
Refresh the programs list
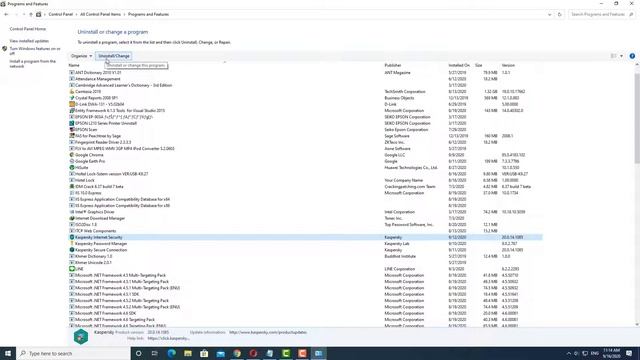click(x=560, y=14)
